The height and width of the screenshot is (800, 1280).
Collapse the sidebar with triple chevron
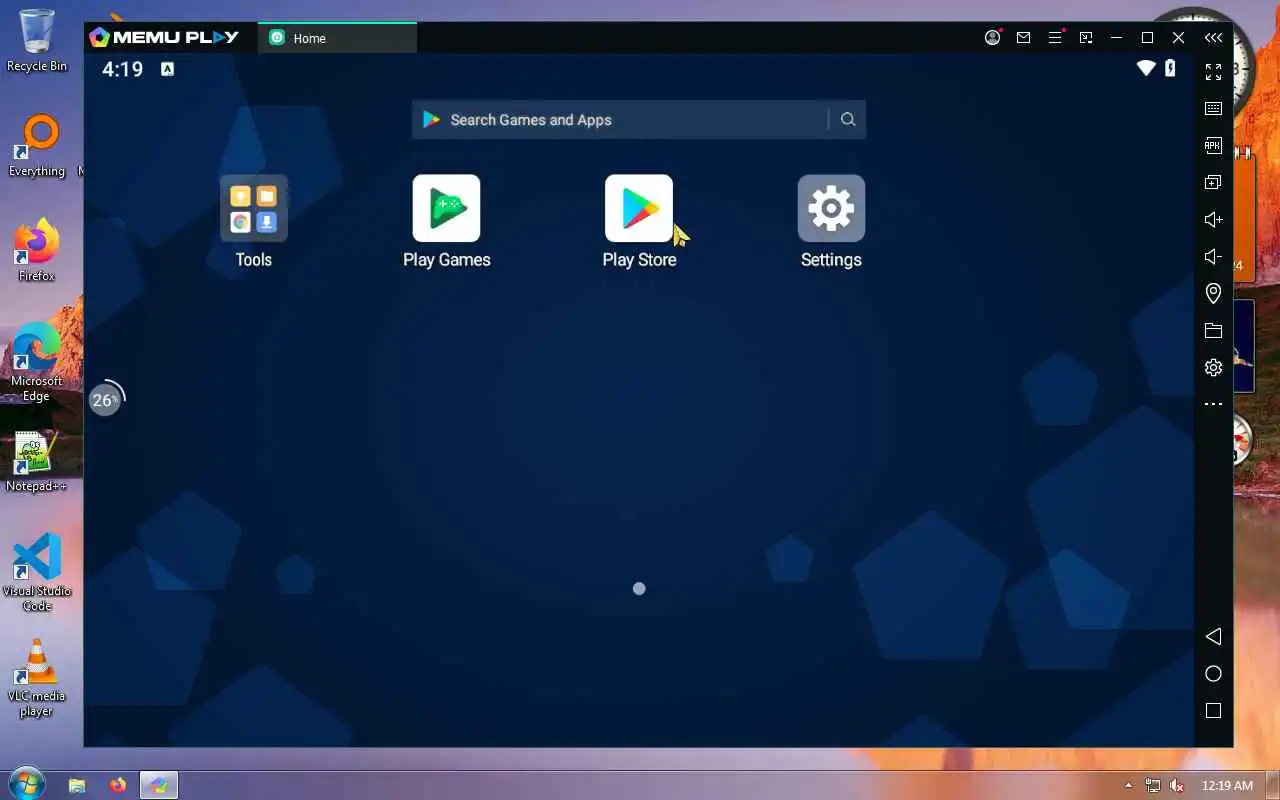tap(1213, 38)
